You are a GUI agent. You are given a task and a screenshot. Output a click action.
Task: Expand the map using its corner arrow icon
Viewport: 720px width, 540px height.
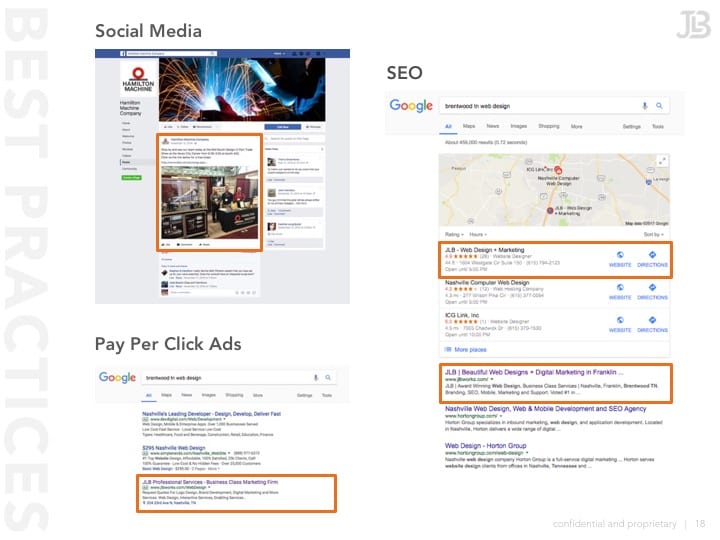(662, 161)
